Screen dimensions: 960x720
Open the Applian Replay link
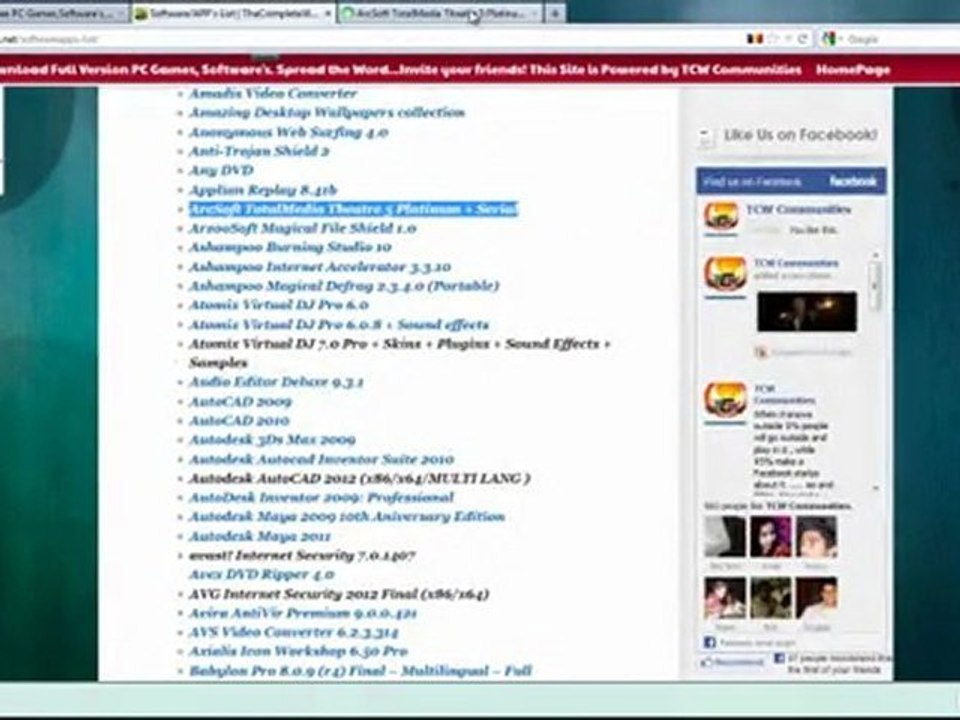click(263, 190)
